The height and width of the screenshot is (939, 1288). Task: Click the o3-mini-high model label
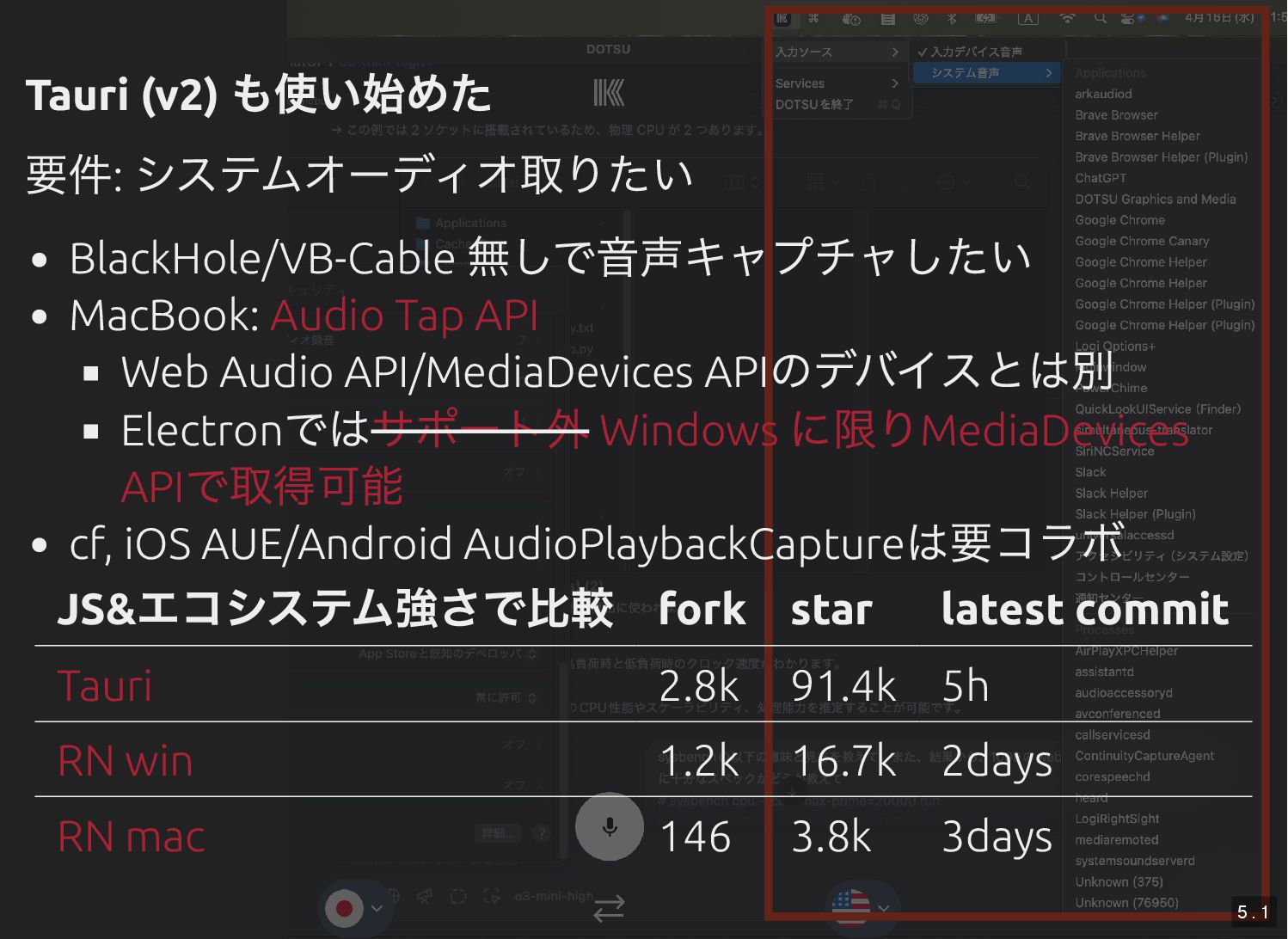coord(554,896)
